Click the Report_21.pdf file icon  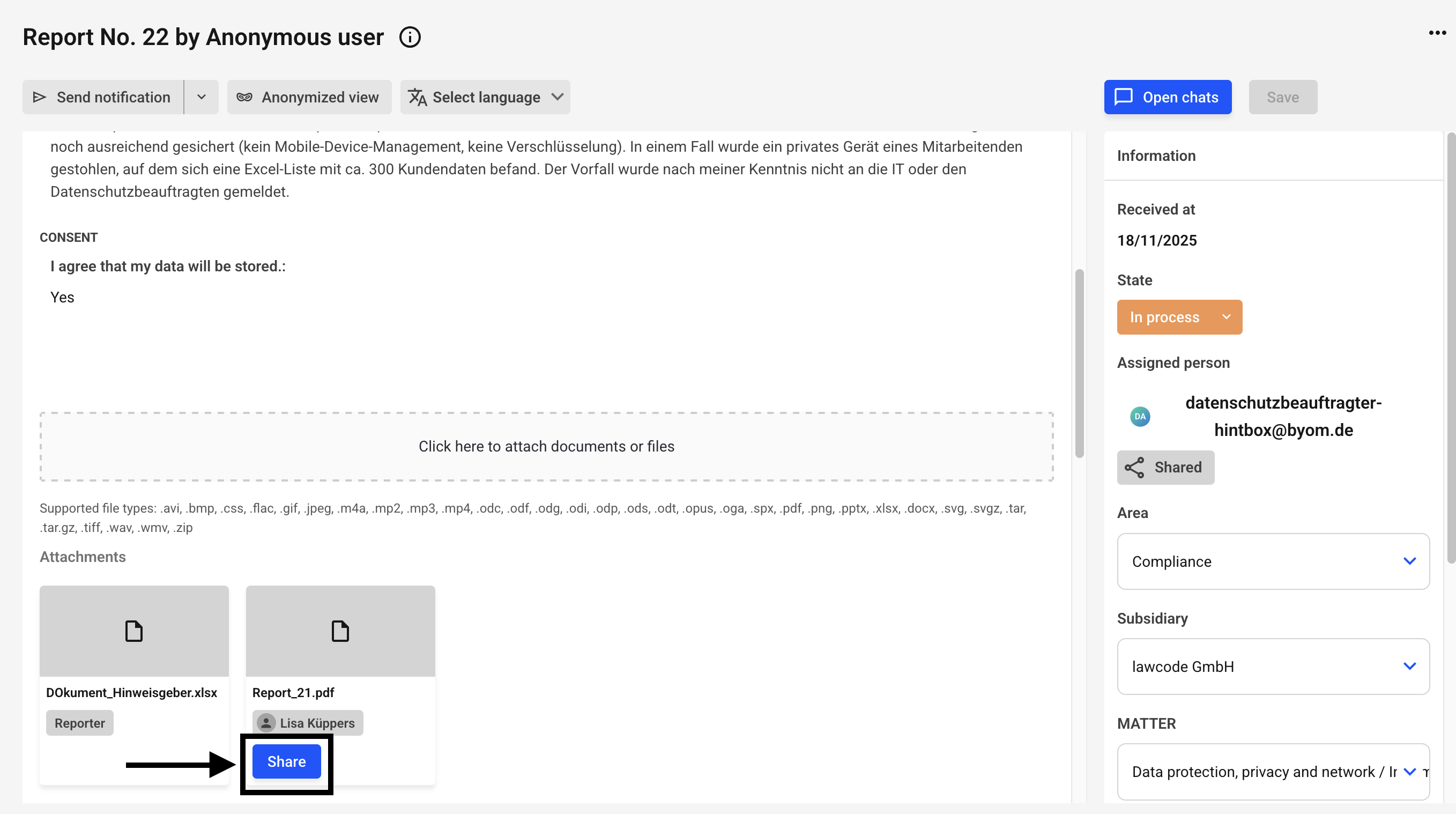tap(340, 631)
